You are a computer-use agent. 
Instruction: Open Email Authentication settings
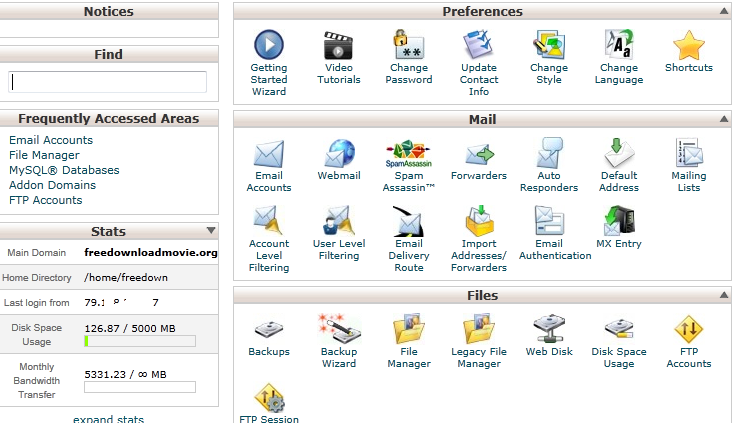pyautogui.click(x=549, y=221)
